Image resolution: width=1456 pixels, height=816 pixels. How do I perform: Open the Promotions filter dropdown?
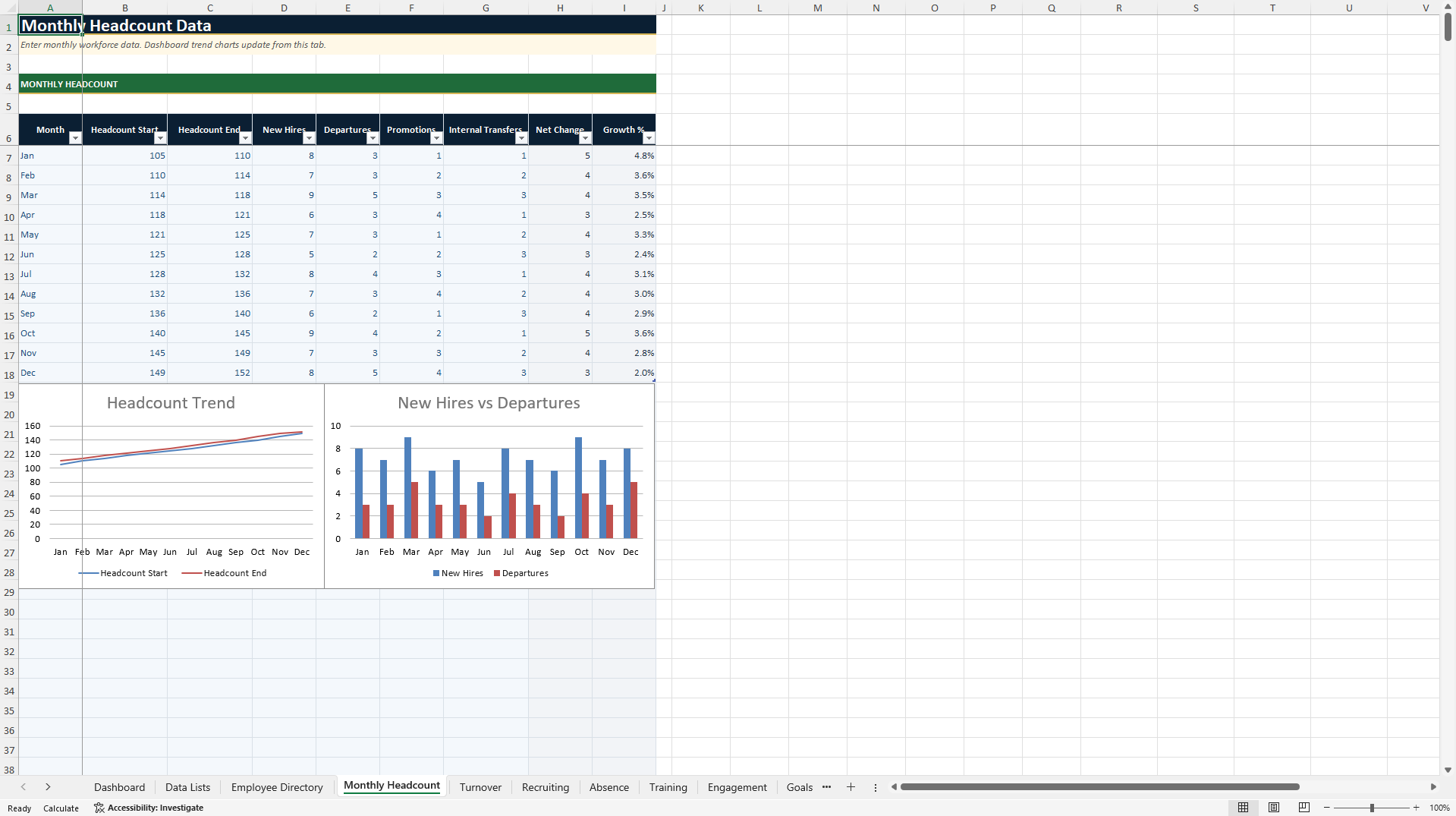tap(436, 138)
